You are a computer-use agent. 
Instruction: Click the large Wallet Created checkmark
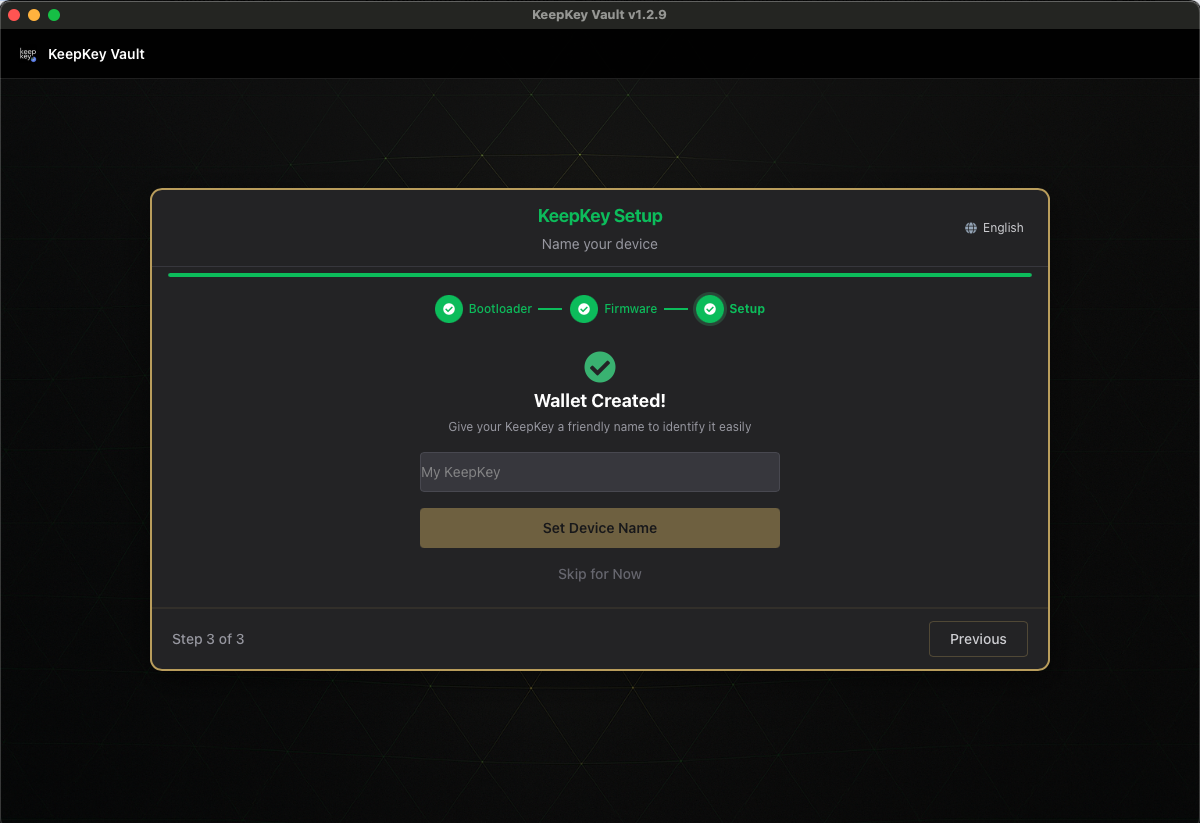(599, 367)
